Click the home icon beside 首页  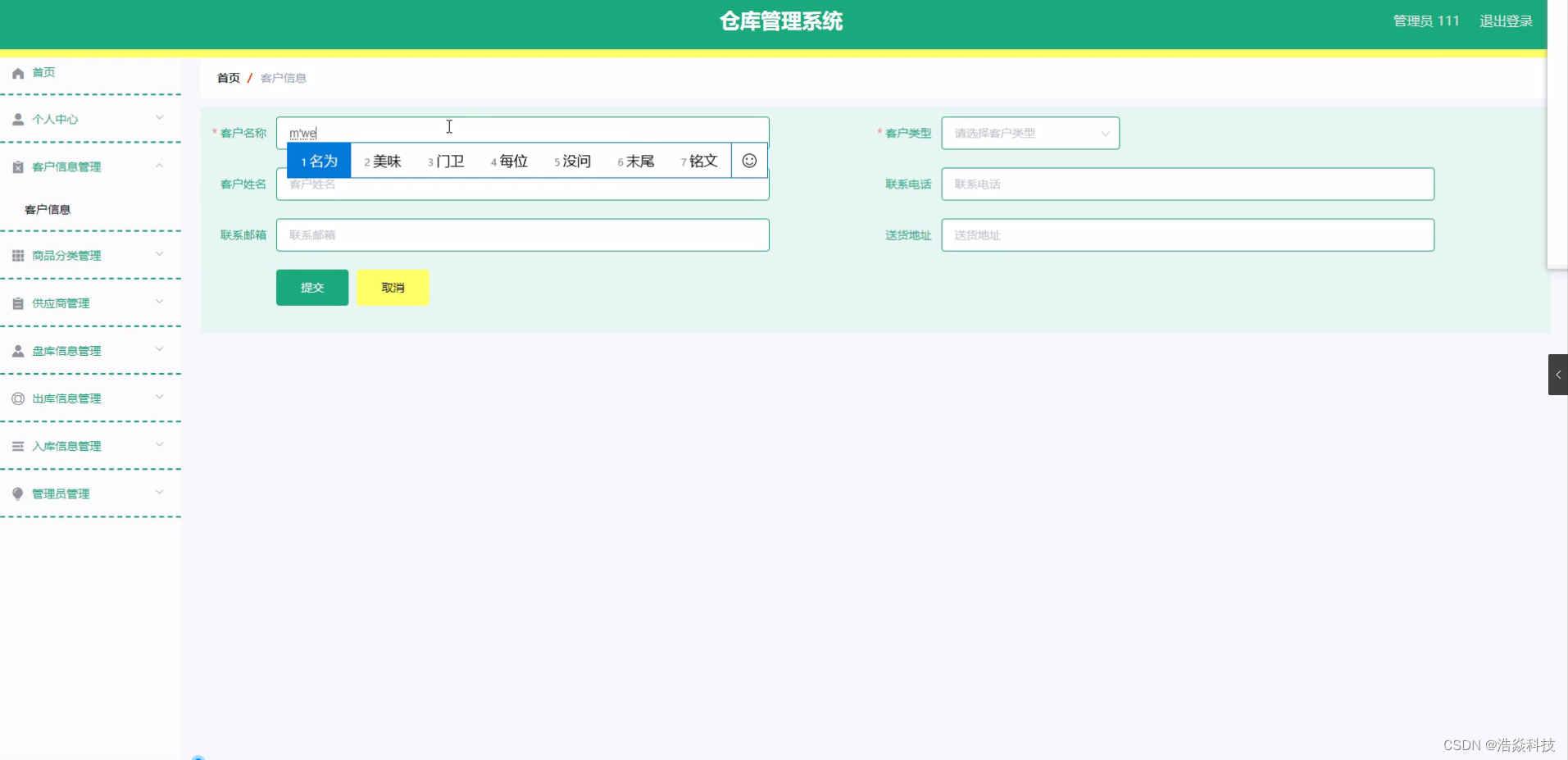(x=17, y=72)
